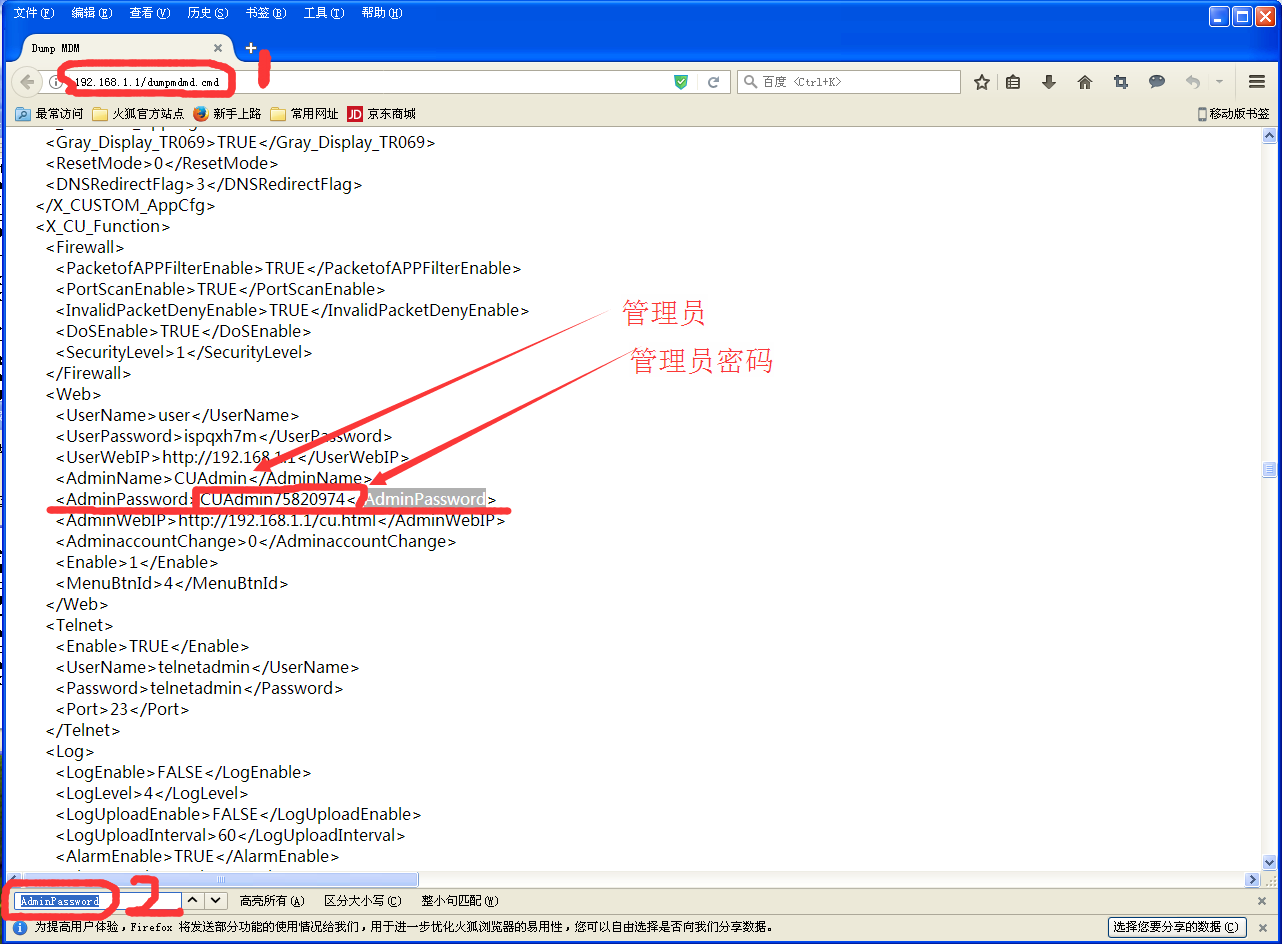Open the bookmarks sidebar icon beside the star
Image resolution: width=1282 pixels, height=944 pixels.
coord(1013,82)
